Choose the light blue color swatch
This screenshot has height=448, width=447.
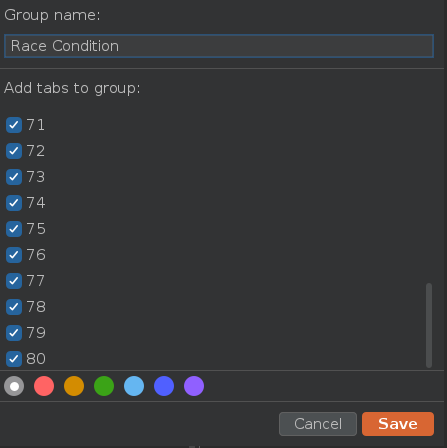point(134,386)
